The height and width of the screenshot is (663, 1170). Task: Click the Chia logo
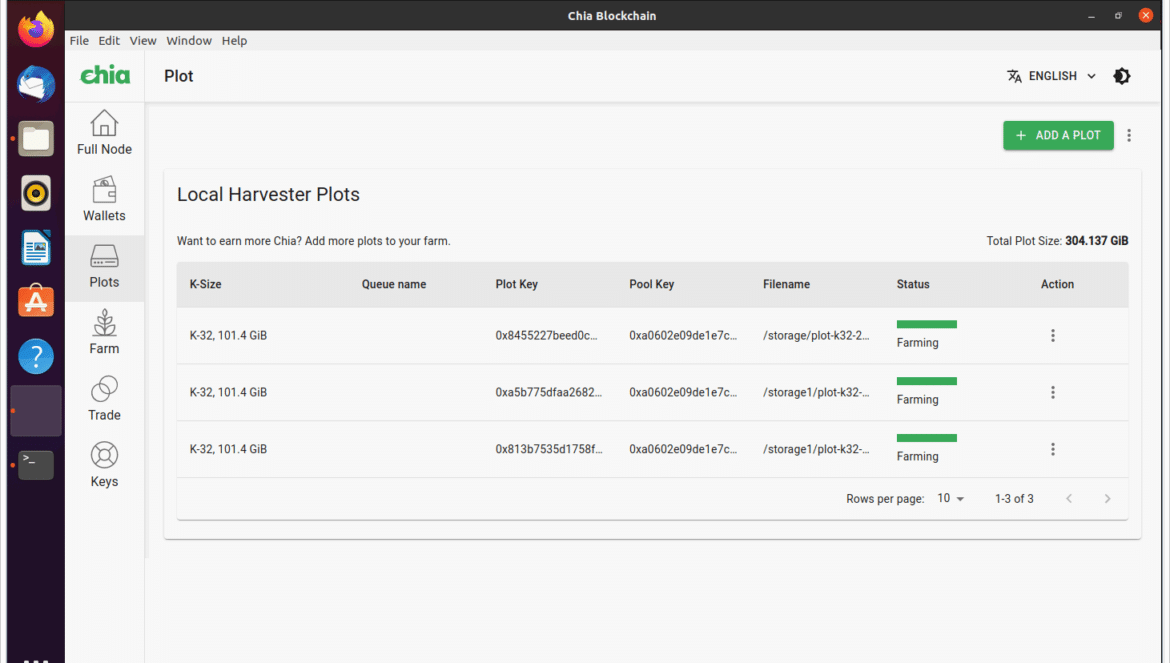click(105, 75)
